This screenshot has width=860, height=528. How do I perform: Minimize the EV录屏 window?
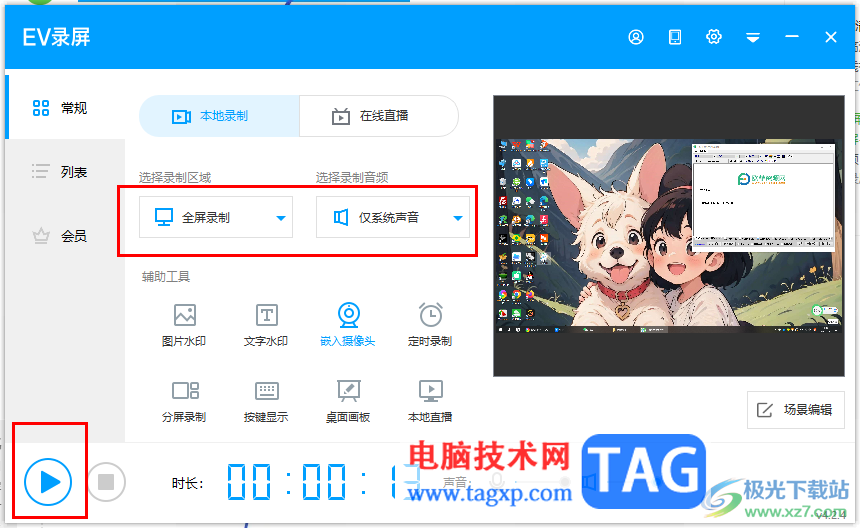point(791,37)
